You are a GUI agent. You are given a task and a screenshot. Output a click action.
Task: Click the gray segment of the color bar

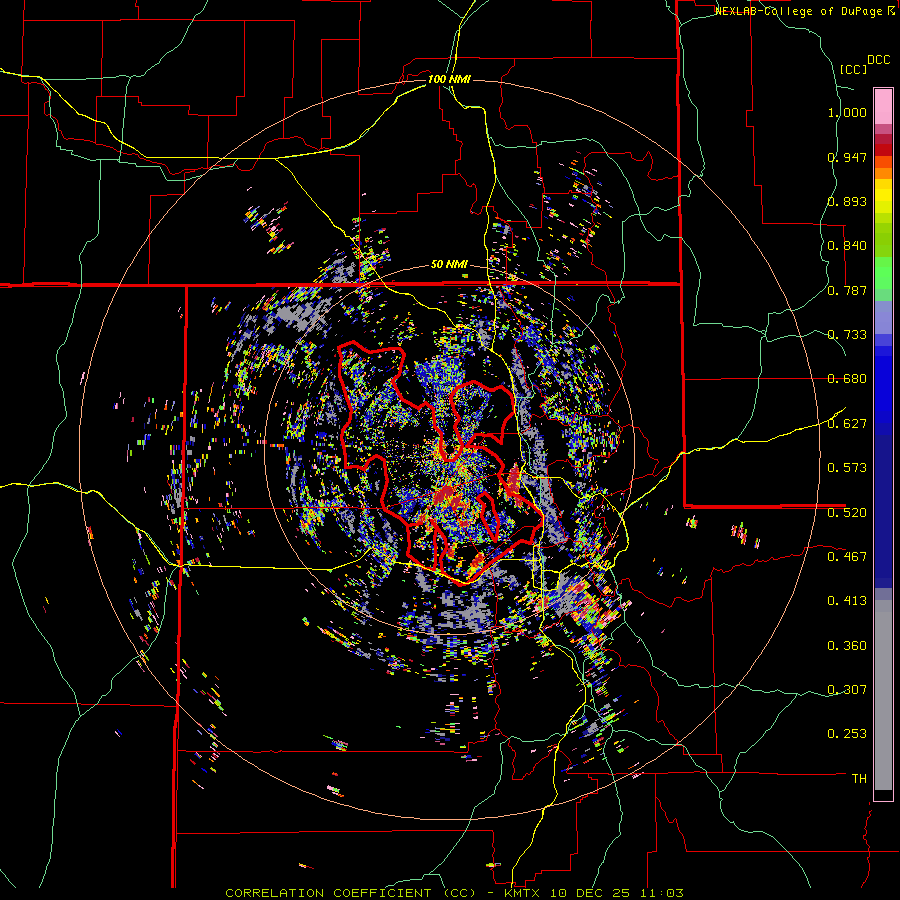pos(883,695)
